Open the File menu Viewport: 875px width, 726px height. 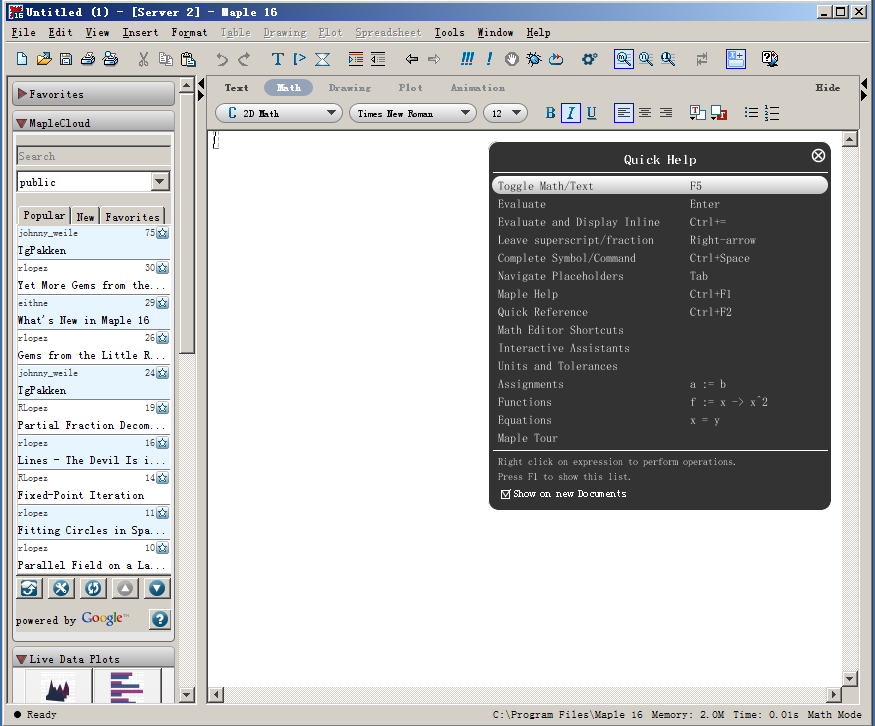23,32
